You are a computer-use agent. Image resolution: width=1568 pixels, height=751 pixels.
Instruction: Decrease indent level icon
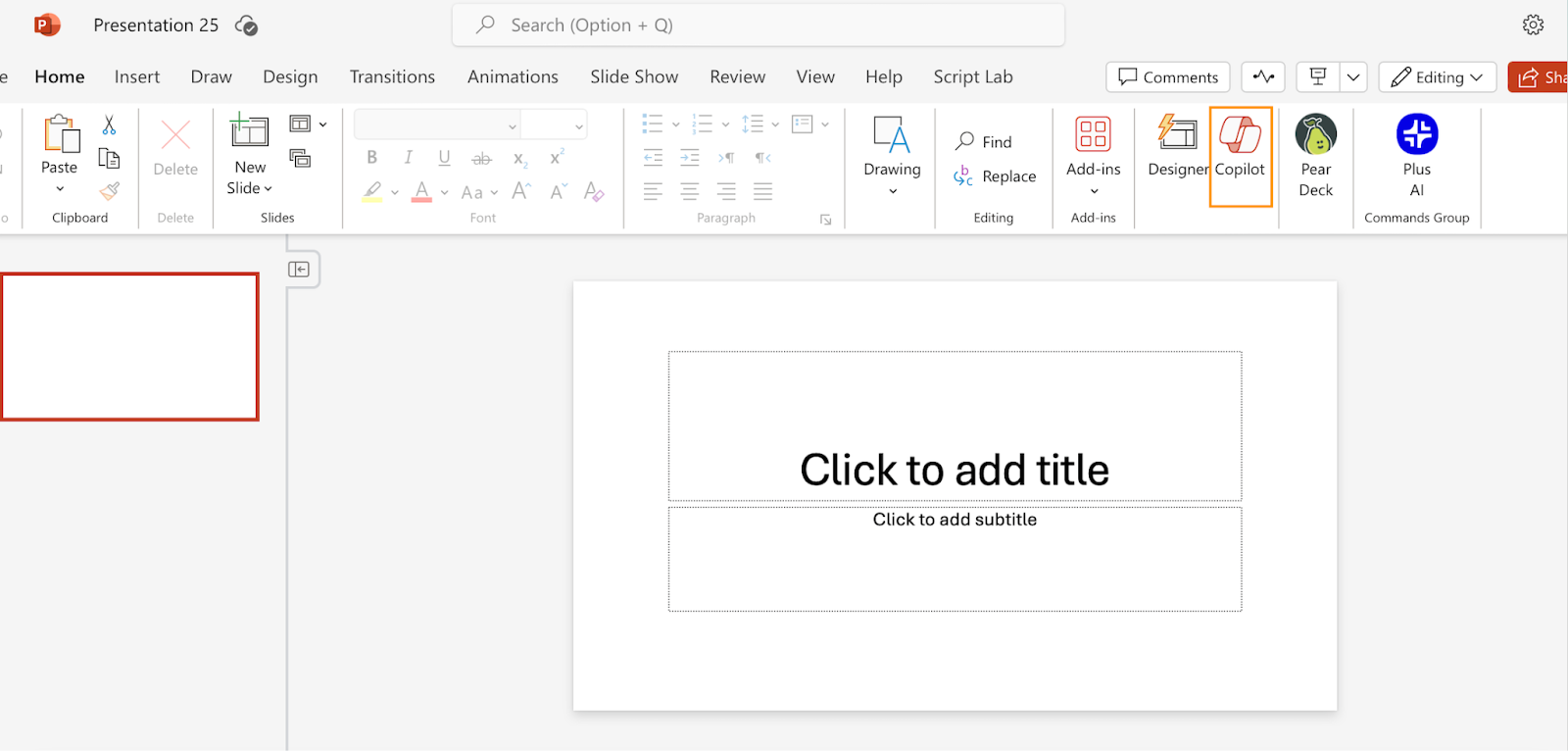pos(653,158)
